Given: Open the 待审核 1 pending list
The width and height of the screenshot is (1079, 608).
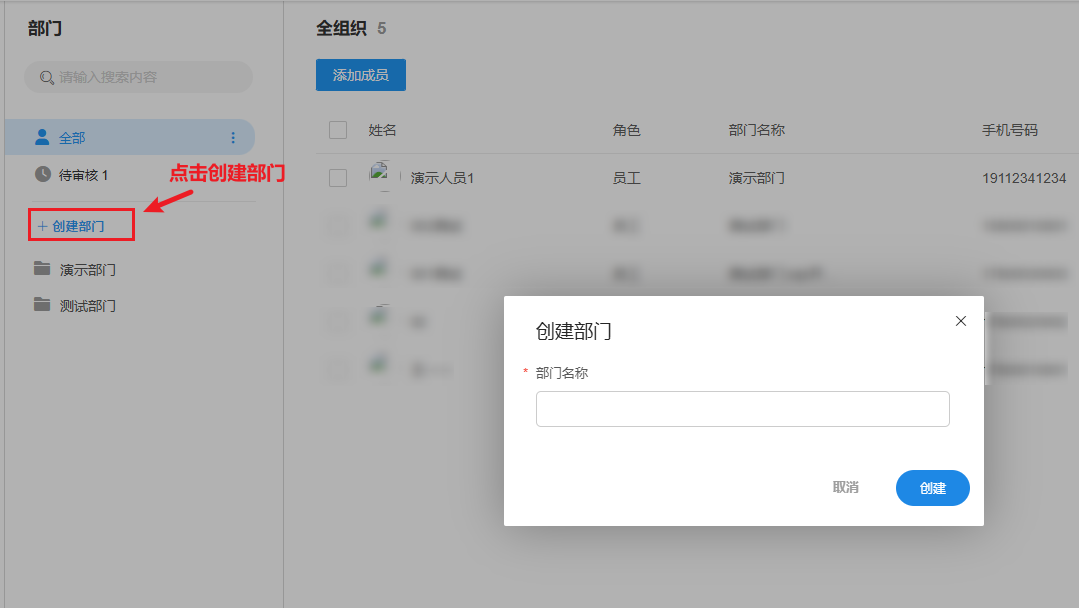Looking at the screenshot, I should [83, 175].
